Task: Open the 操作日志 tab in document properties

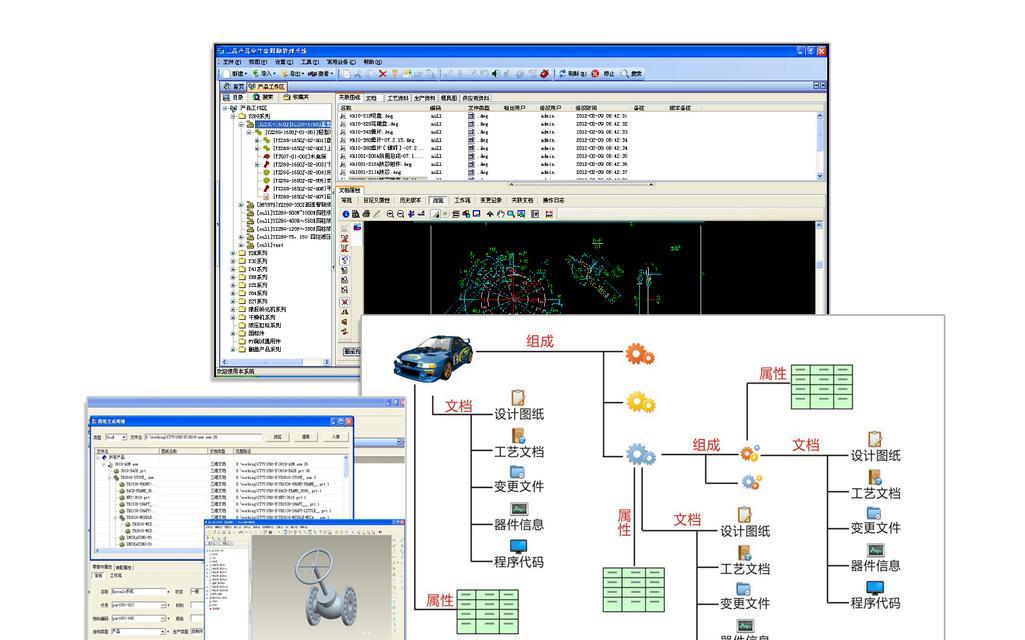Action: 554,200
